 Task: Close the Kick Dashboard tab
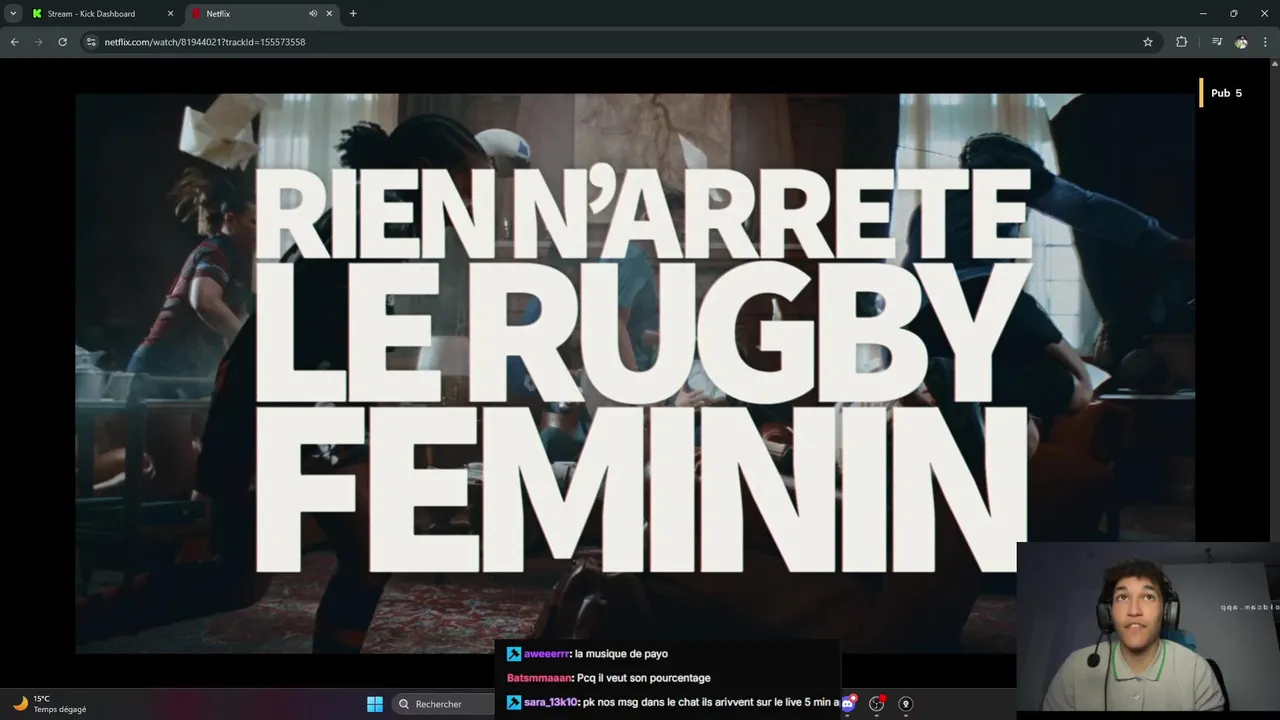tap(170, 13)
